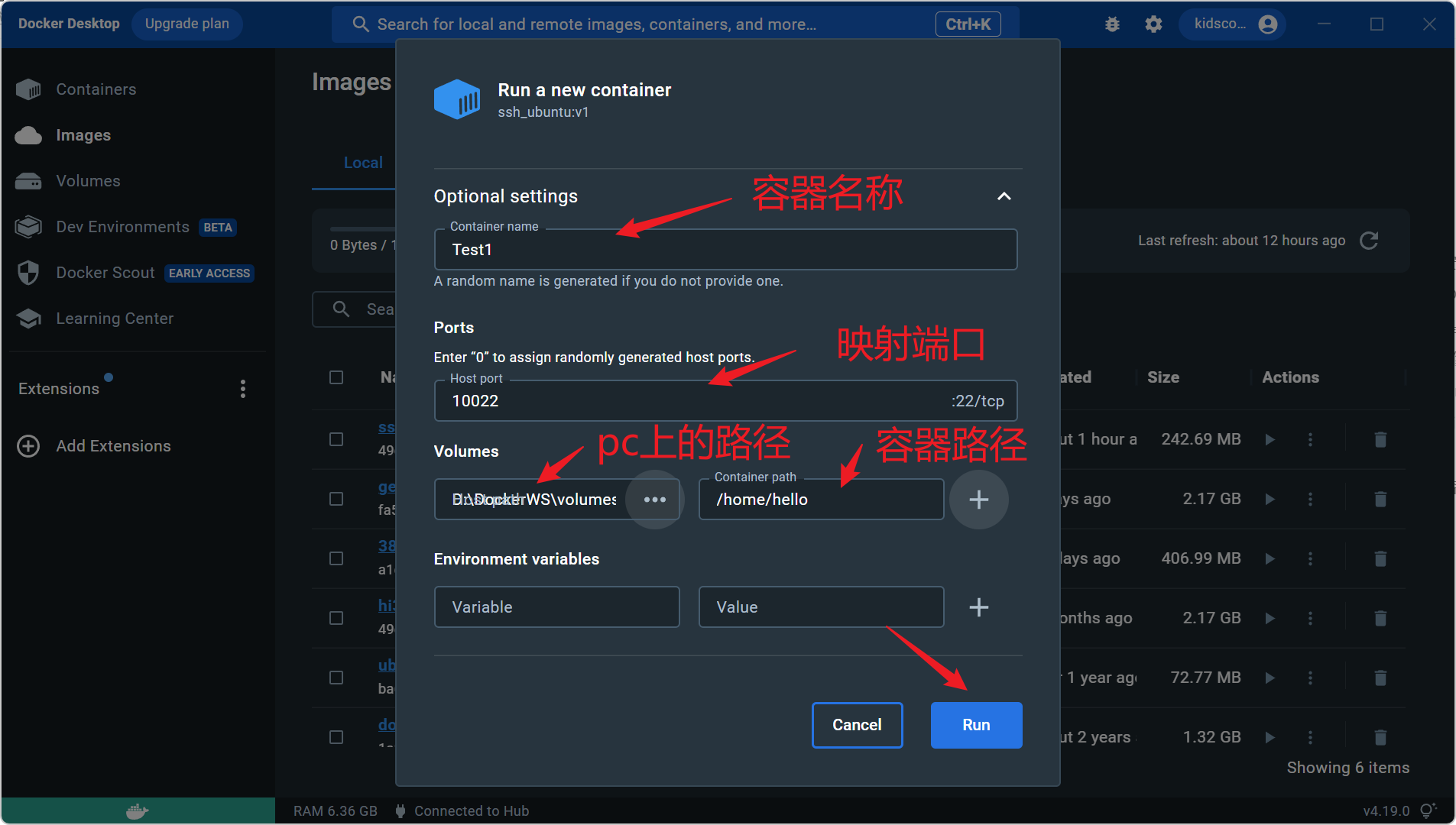Delete the 406.99 MB image
This screenshot has width=1456, height=825.
point(1380,558)
